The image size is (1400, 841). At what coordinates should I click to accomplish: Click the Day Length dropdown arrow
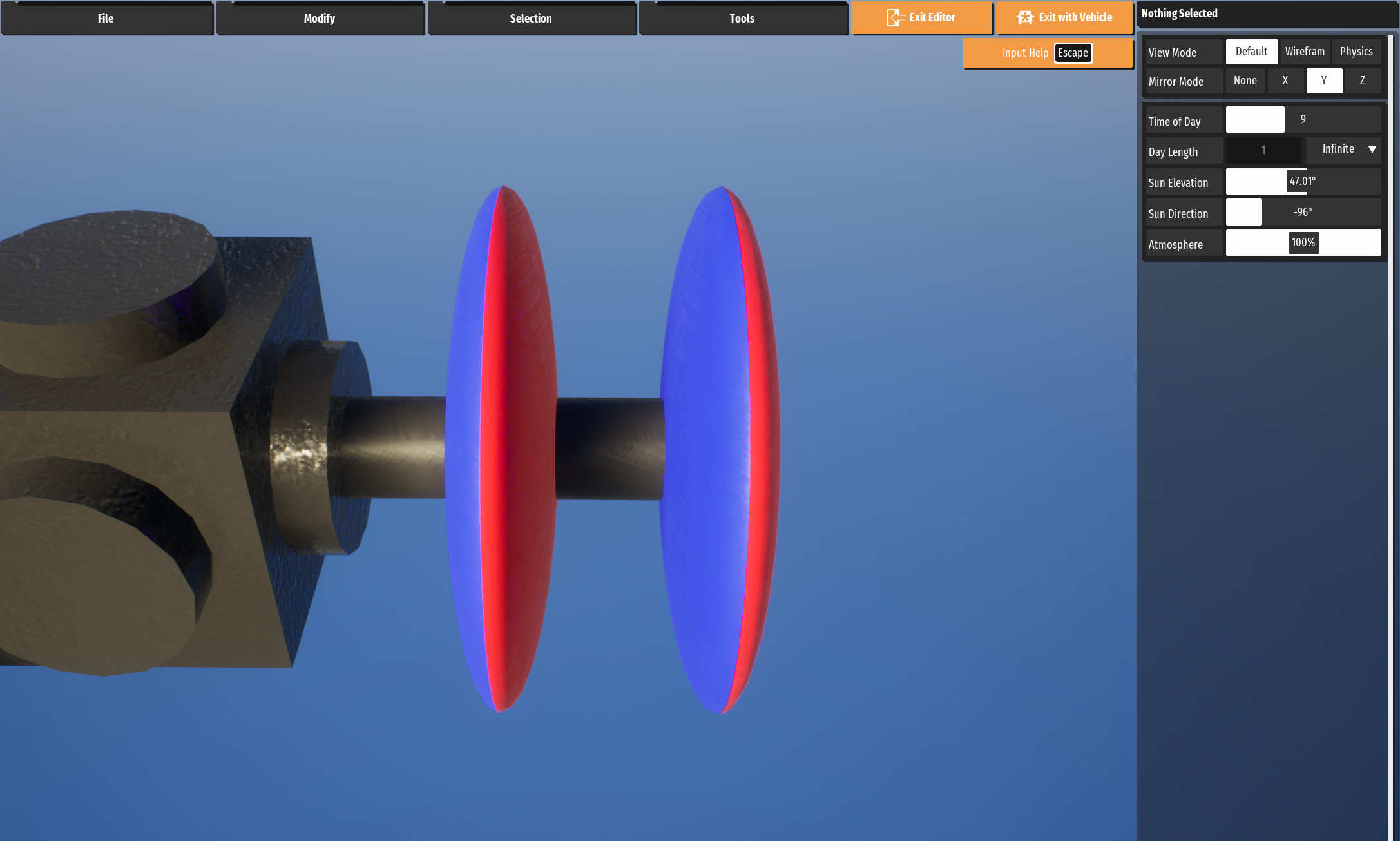coord(1372,150)
